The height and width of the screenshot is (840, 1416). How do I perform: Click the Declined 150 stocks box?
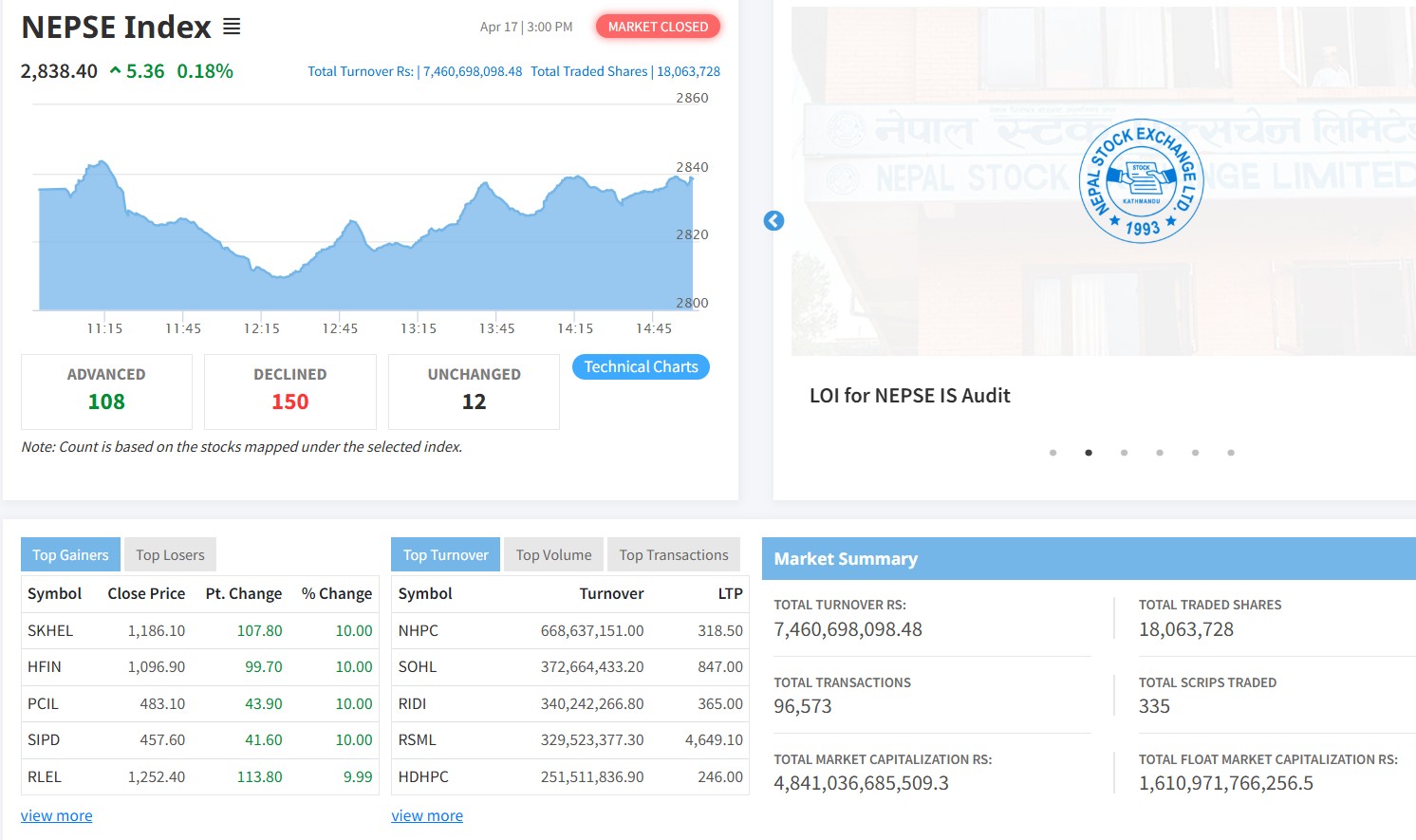point(289,391)
